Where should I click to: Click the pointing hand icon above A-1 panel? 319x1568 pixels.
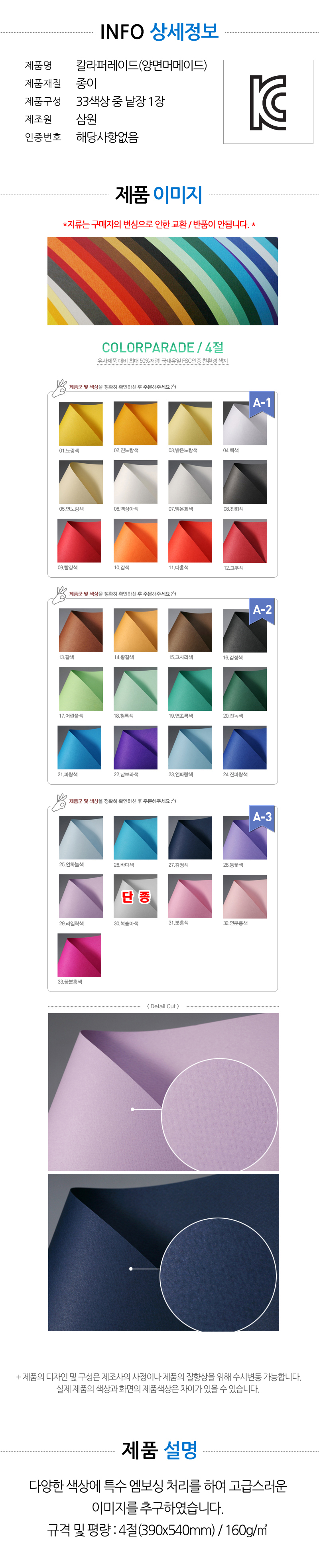pos(59,388)
